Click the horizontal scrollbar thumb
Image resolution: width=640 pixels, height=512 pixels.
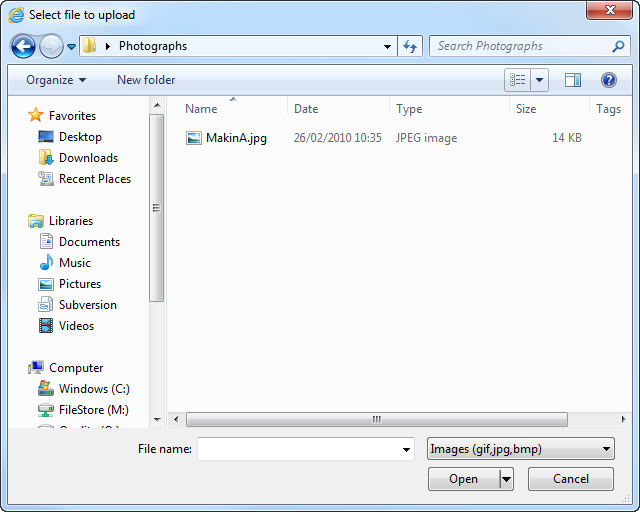[376, 420]
